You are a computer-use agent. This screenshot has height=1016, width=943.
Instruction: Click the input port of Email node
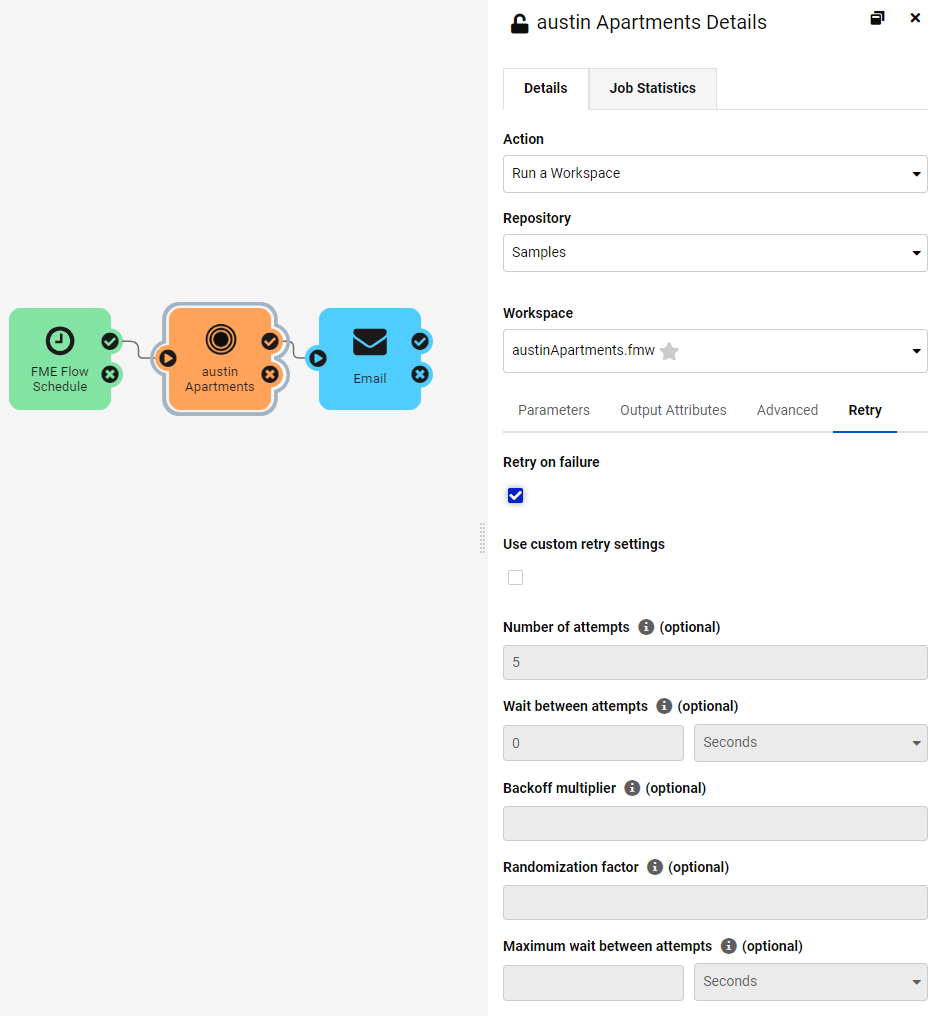[318, 358]
